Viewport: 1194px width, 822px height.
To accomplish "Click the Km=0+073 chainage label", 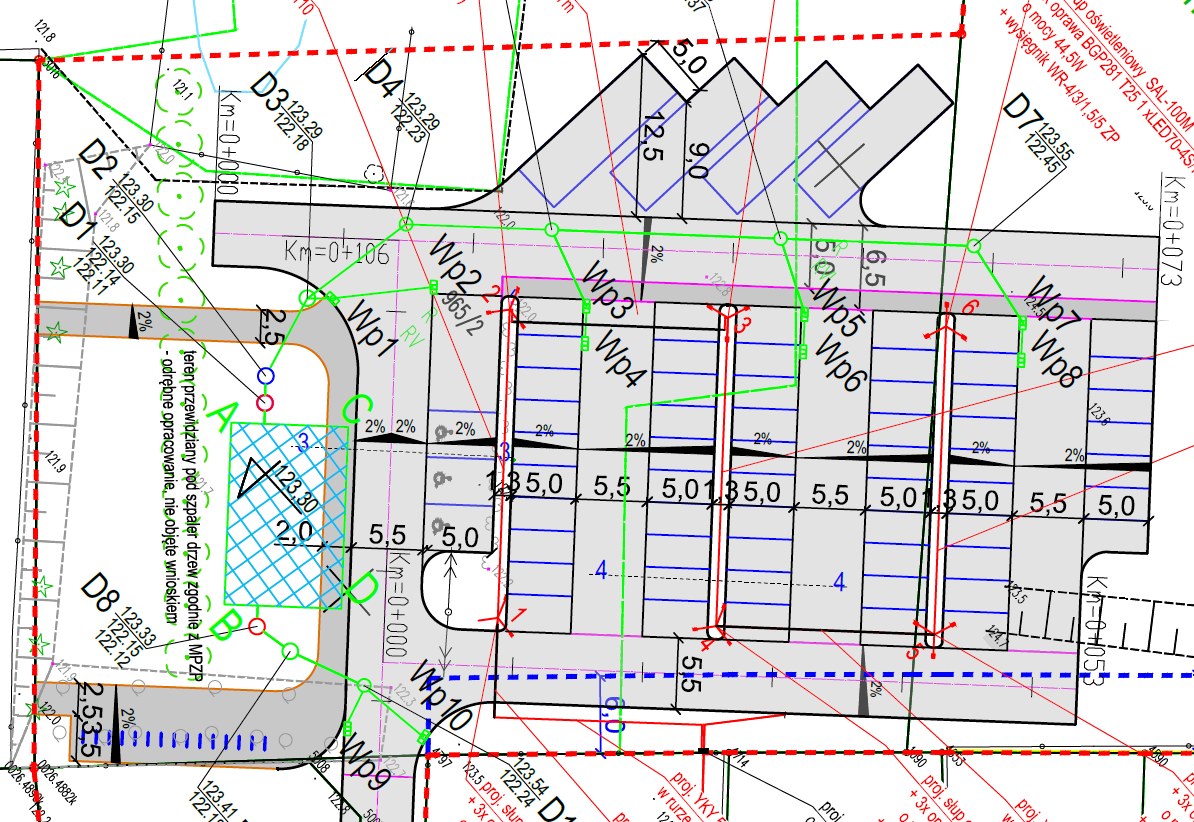I will (x=1172, y=230).
